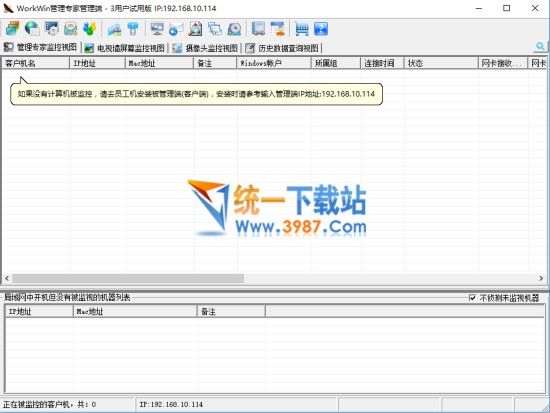Viewport: 550px width, 413px height.
Task: Sort by 客户机名 column header
Action: coord(36,63)
